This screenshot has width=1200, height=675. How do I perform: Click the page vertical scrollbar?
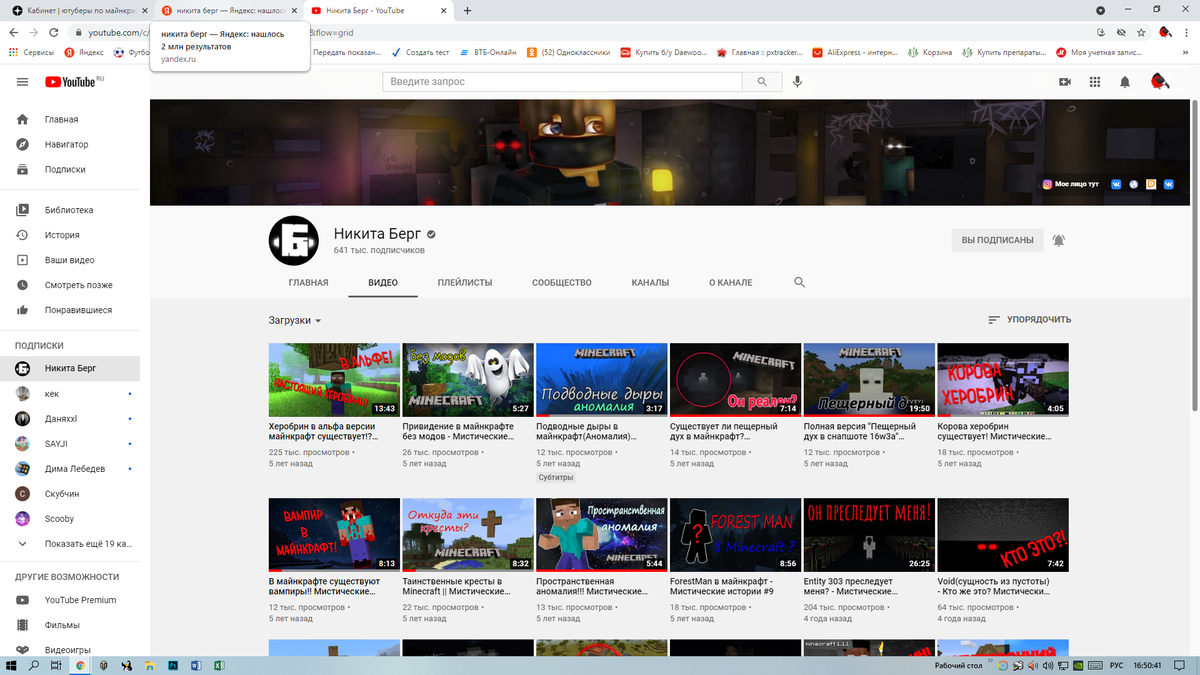click(x=1195, y=255)
